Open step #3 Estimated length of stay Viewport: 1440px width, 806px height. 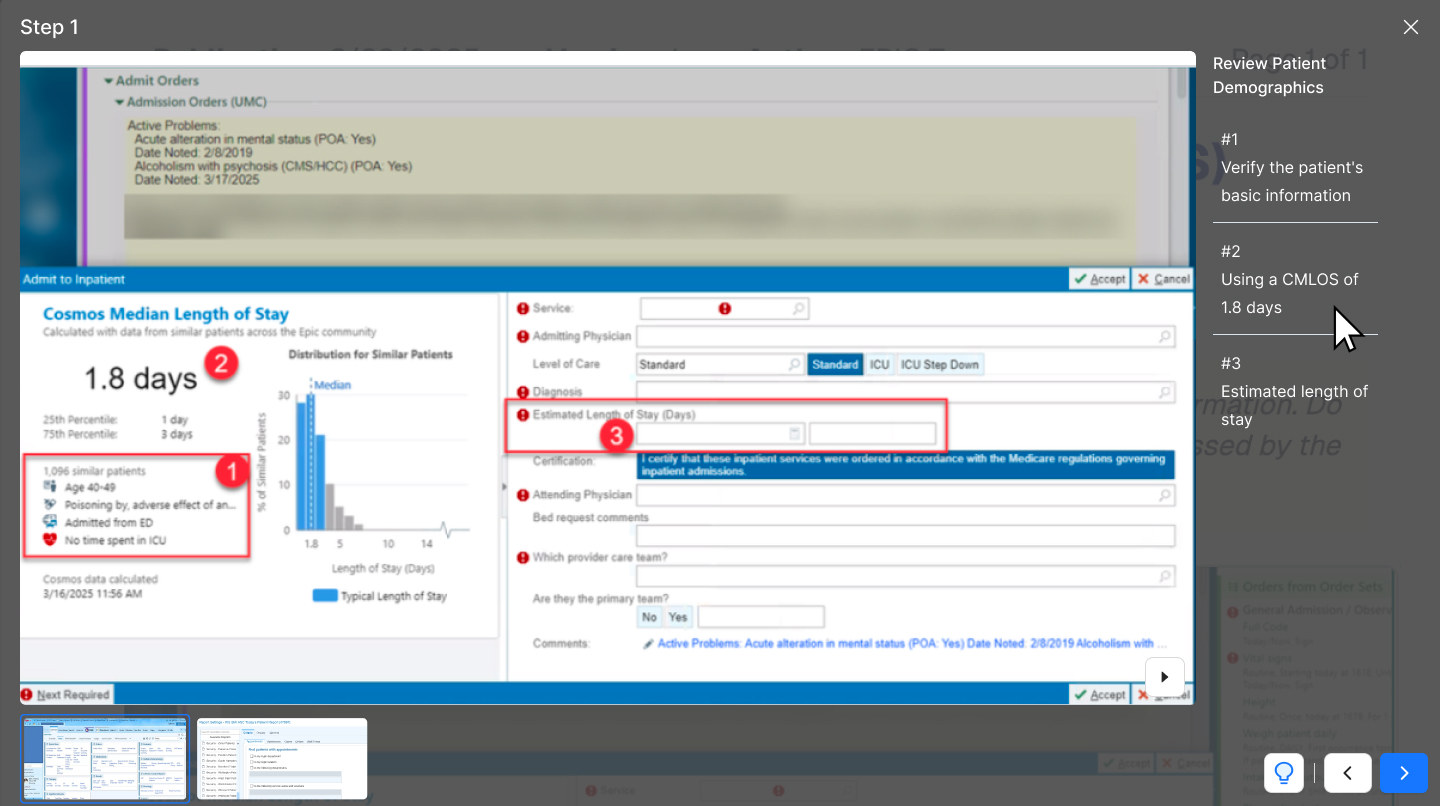1295,391
